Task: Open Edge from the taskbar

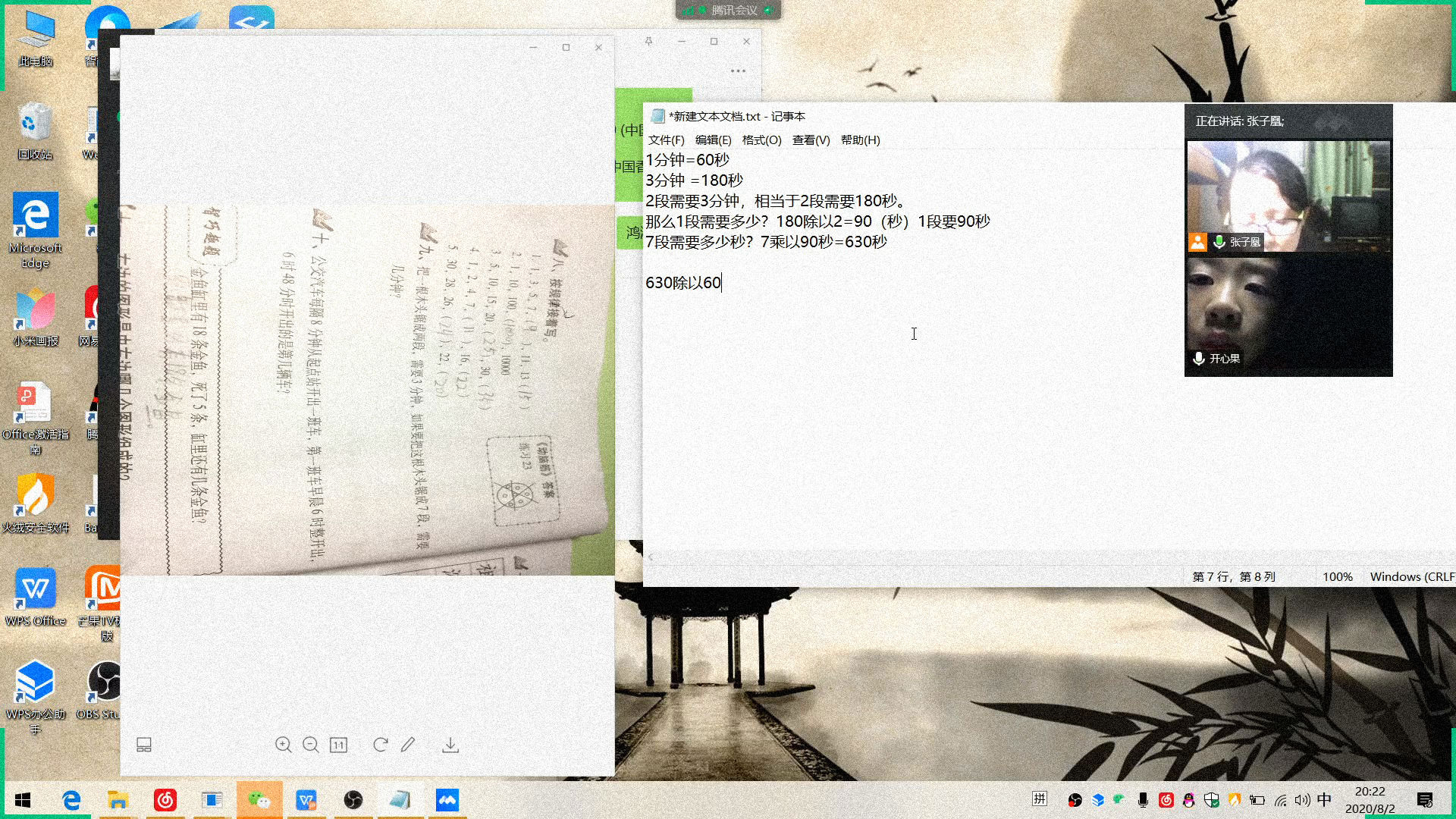Action: tap(71, 800)
